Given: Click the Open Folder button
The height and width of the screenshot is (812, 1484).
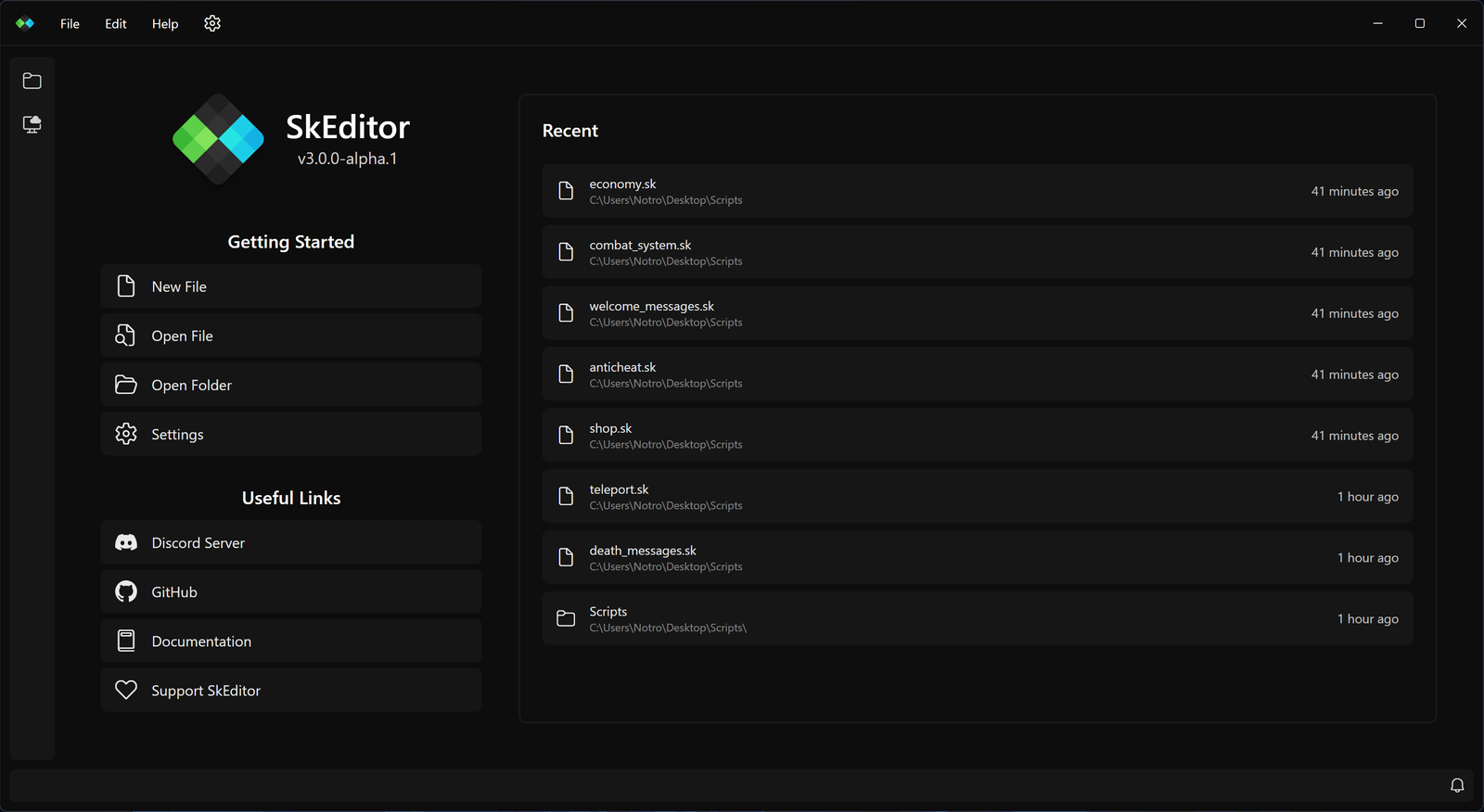Looking at the screenshot, I should (x=291, y=385).
